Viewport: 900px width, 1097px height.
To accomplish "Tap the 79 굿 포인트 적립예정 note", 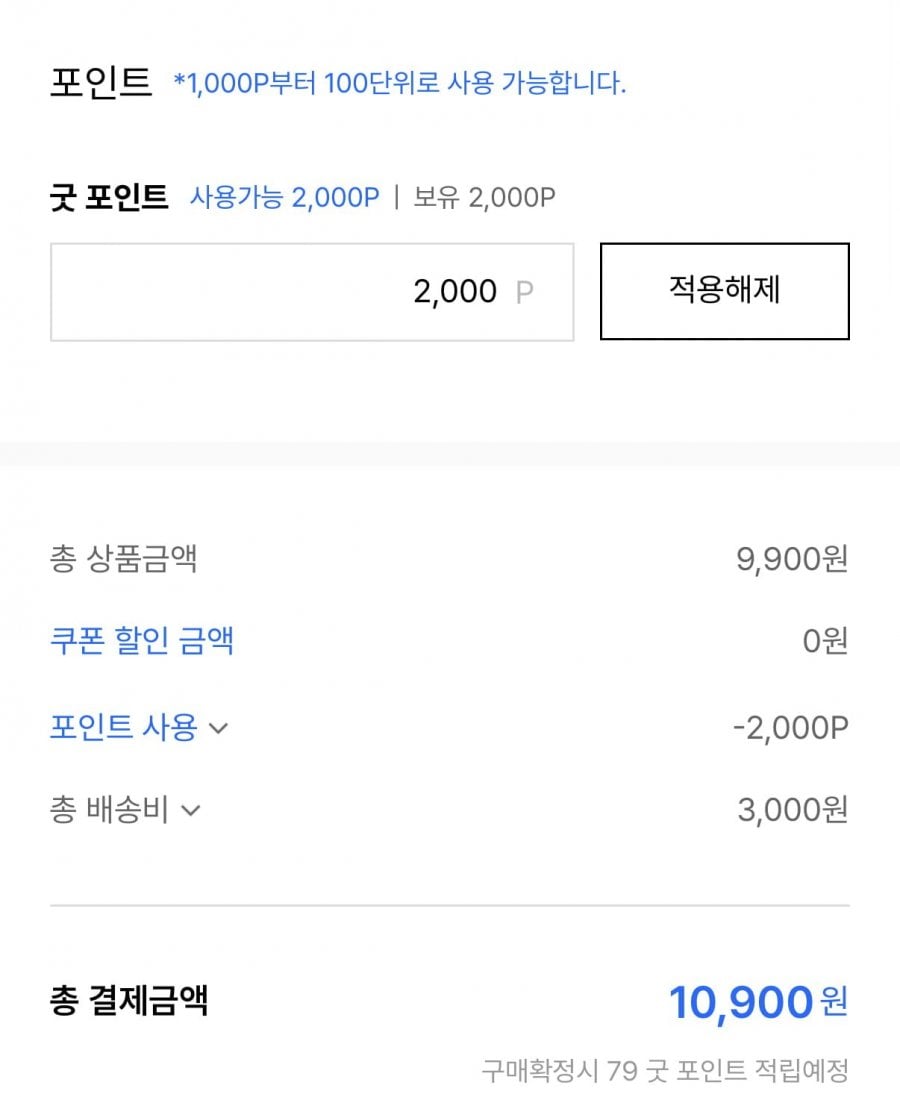I will (665, 1072).
